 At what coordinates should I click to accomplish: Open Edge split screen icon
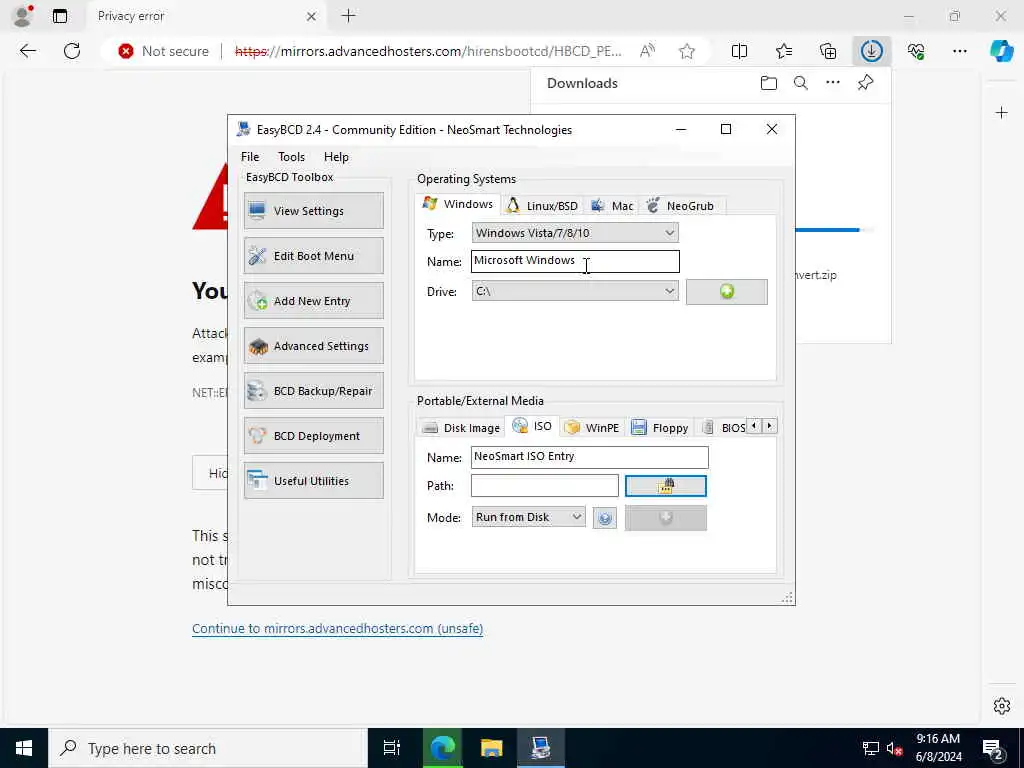(x=739, y=51)
